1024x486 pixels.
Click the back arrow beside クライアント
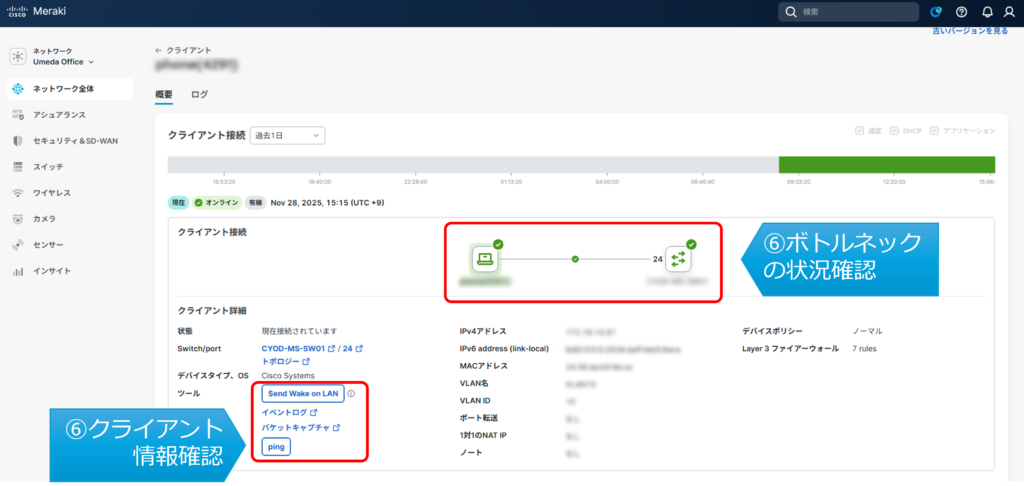pos(158,50)
